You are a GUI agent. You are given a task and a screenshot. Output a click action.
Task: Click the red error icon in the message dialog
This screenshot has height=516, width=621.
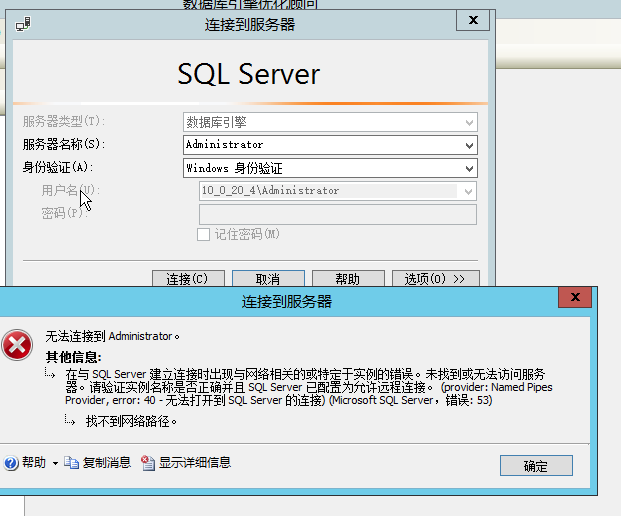tap(17, 345)
